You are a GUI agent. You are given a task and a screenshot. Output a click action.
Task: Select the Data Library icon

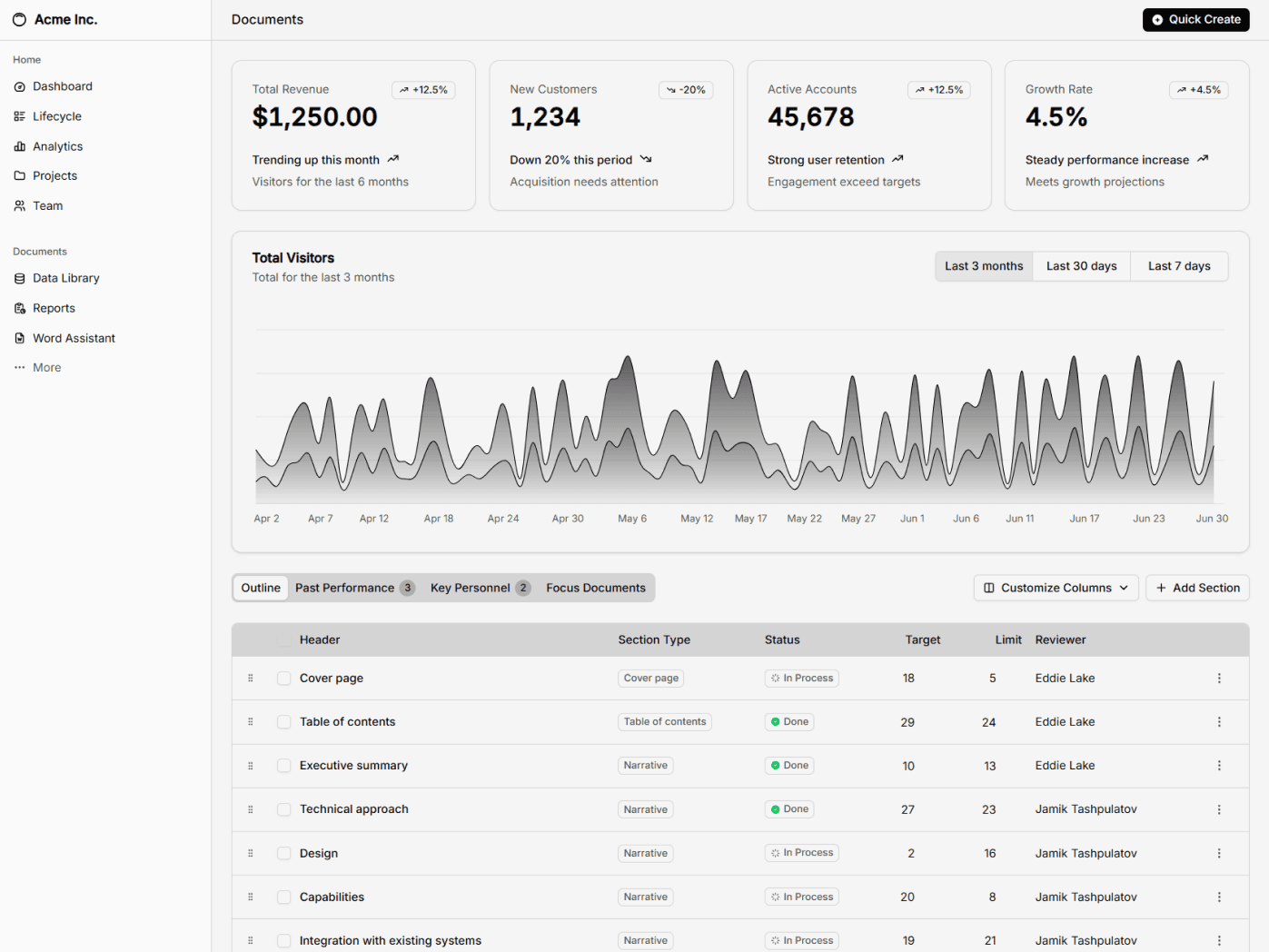coord(19,278)
